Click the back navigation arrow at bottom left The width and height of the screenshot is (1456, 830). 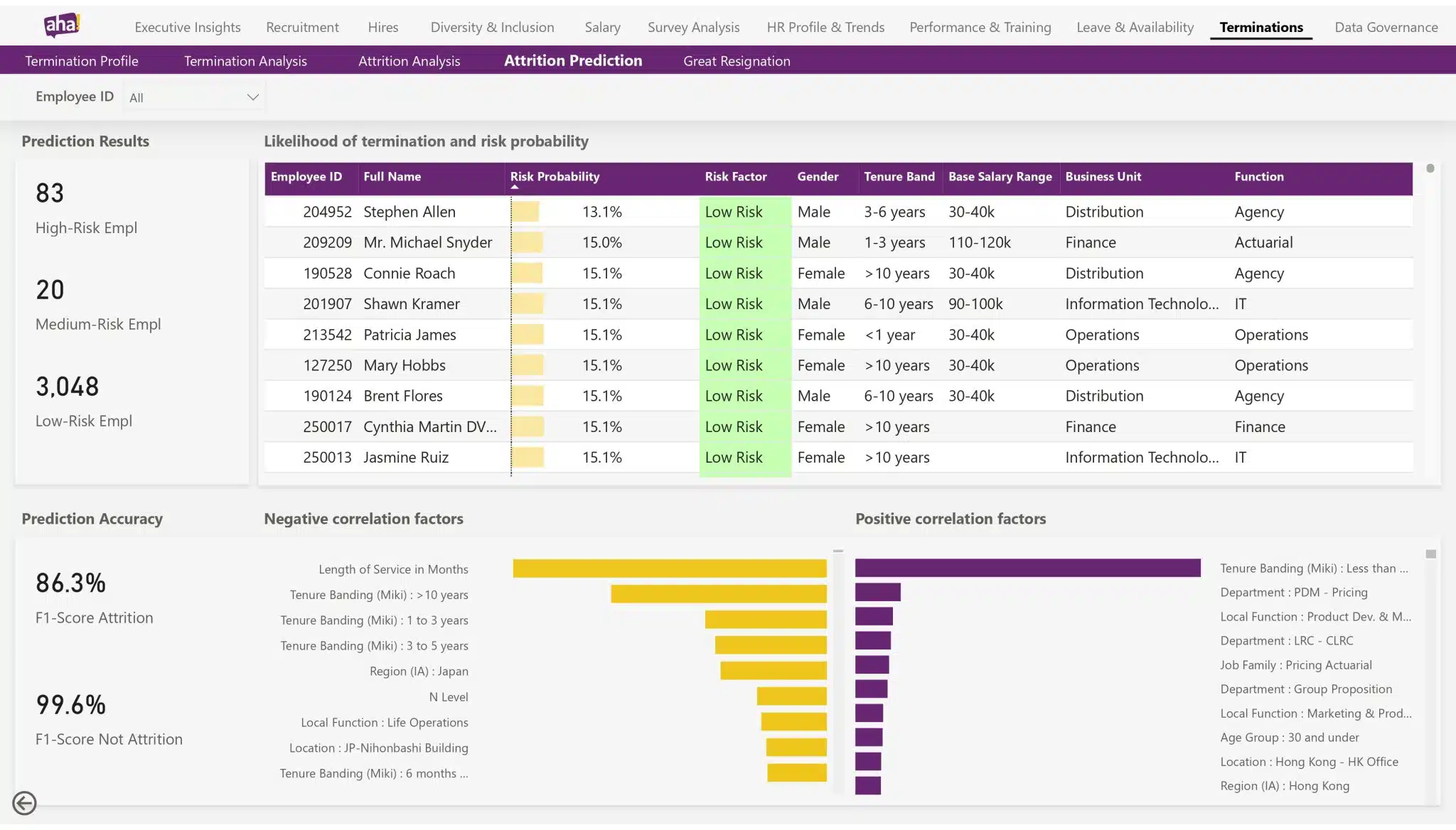(23, 802)
